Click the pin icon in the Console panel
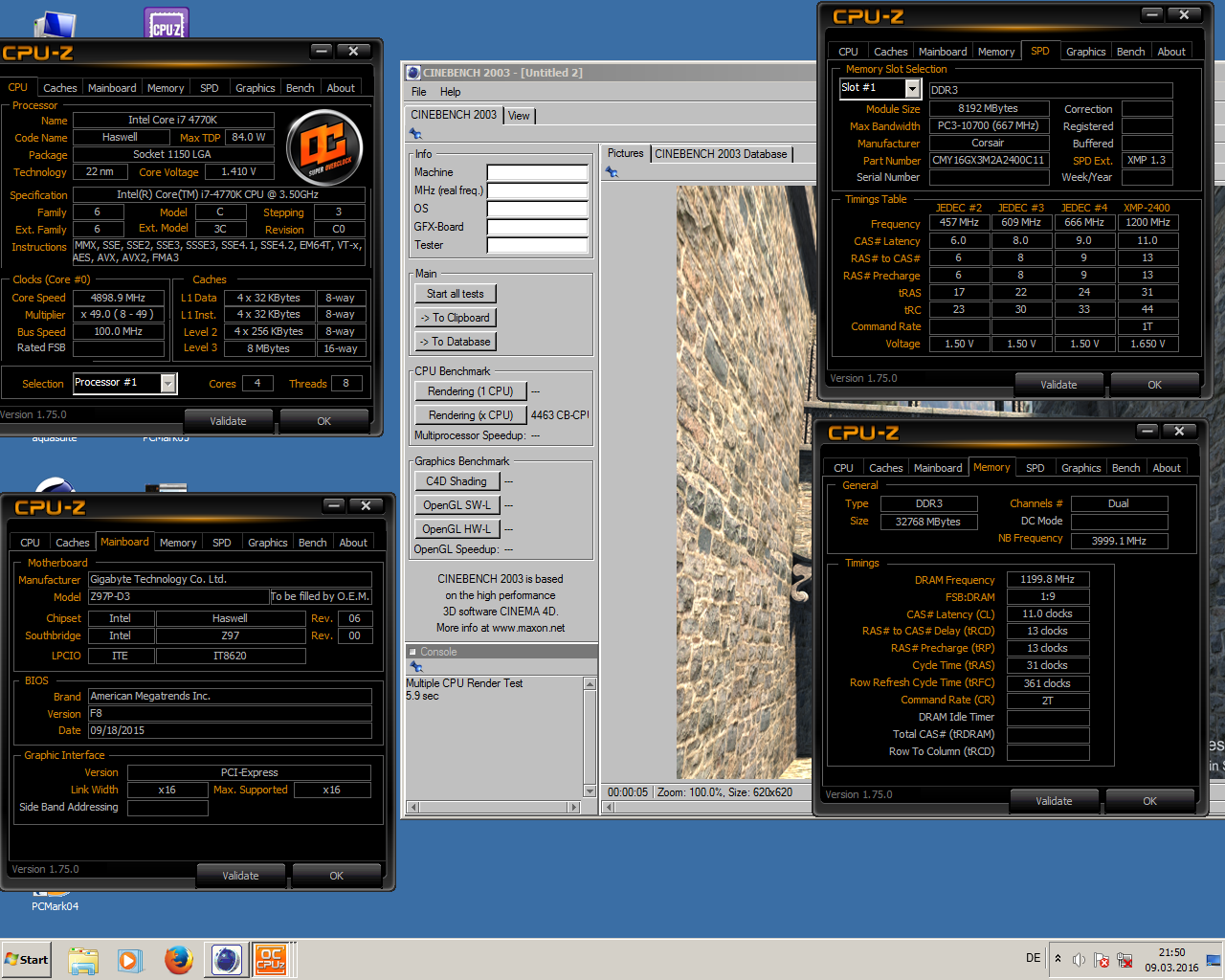1225x980 pixels. point(415,666)
